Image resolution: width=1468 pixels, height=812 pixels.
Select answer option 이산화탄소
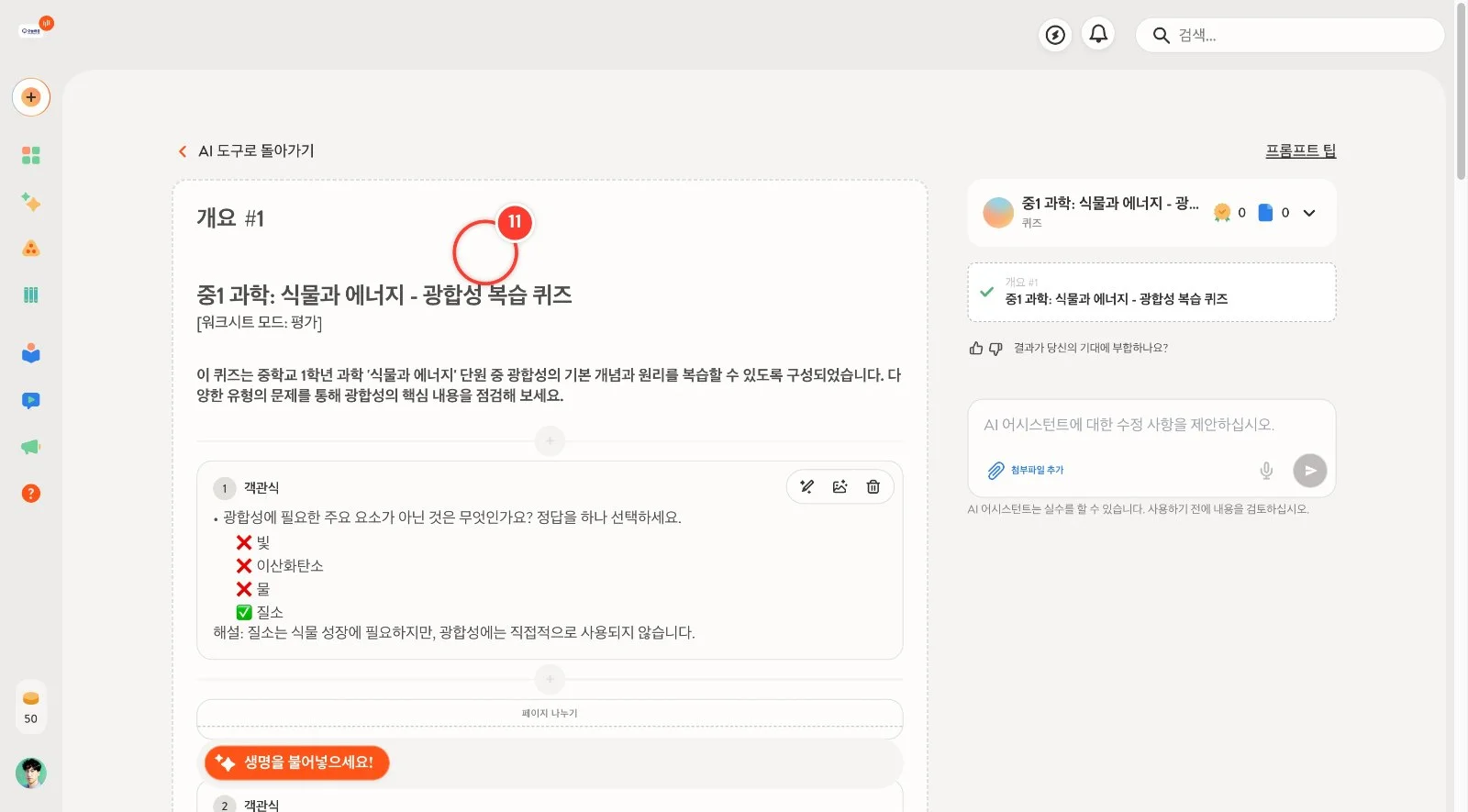[x=280, y=566]
